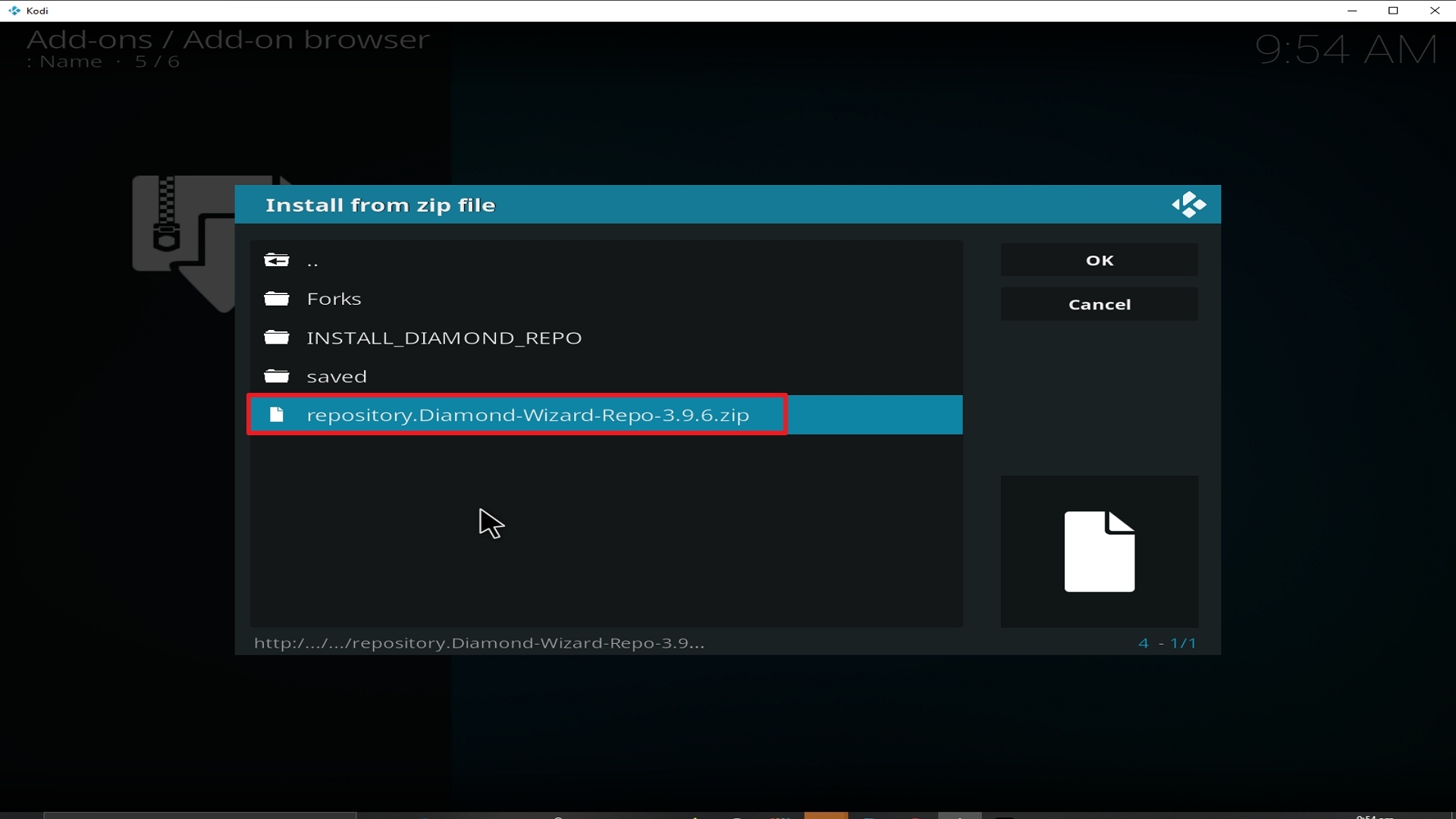The width and height of the screenshot is (1456, 819).
Task: Click the folder icon beside Forks
Action: tap(277, 299)
